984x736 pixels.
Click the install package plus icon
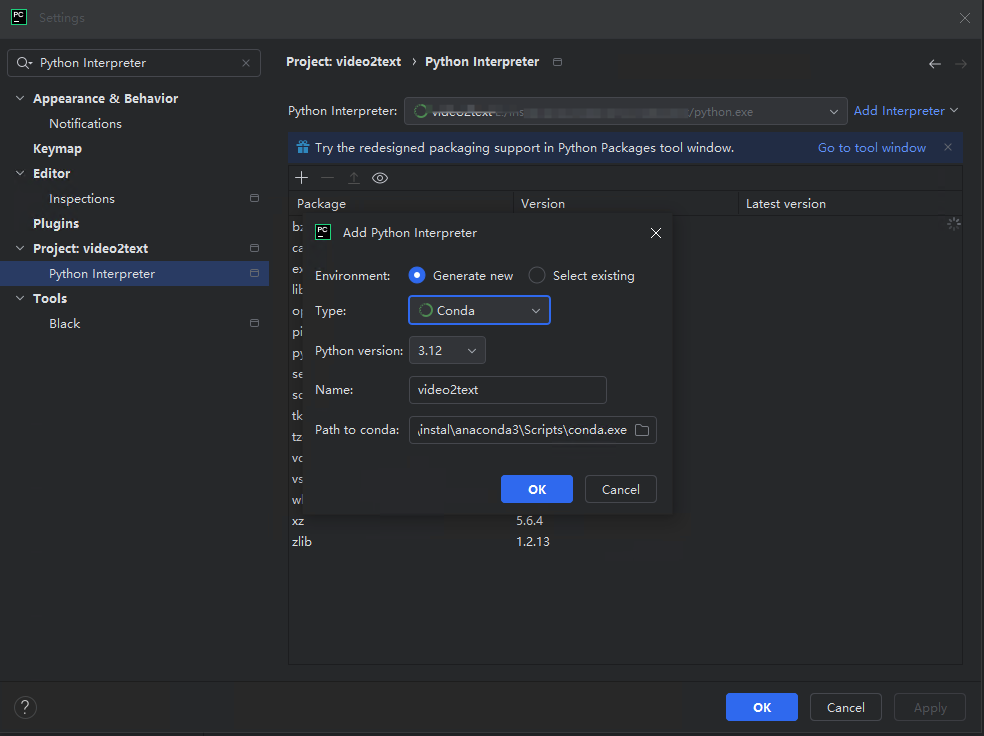(301, 178)
